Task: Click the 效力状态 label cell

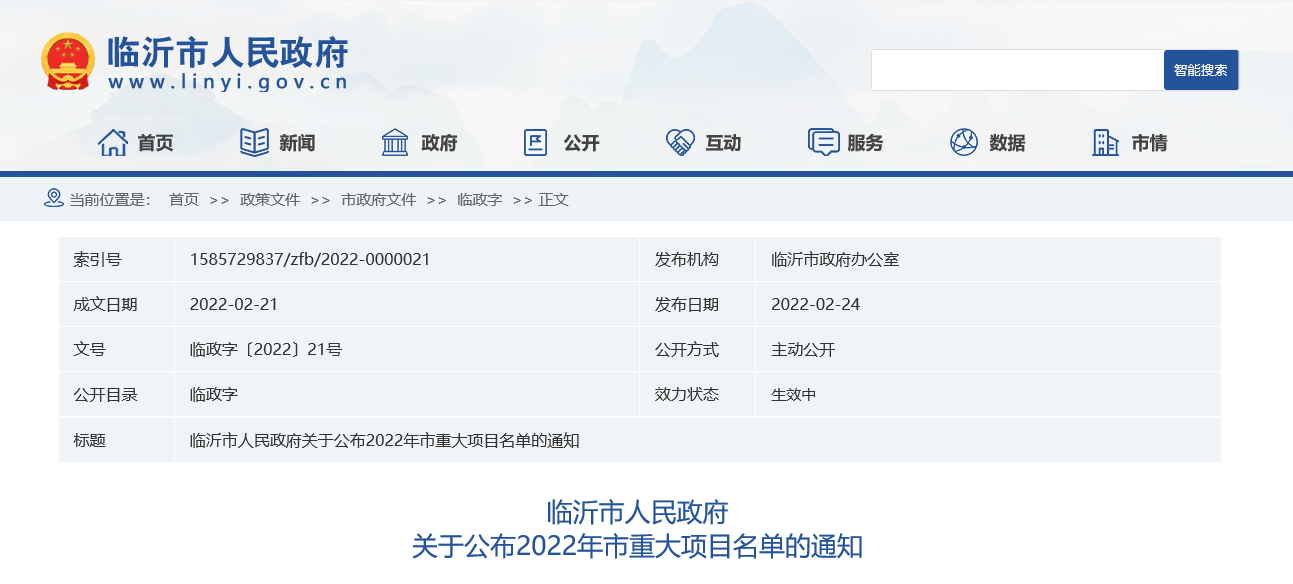Action: coord(698,394)
